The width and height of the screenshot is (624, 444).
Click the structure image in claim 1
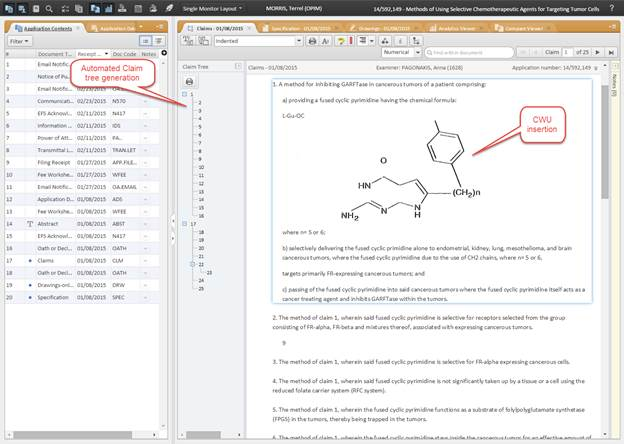coord(411,171)
